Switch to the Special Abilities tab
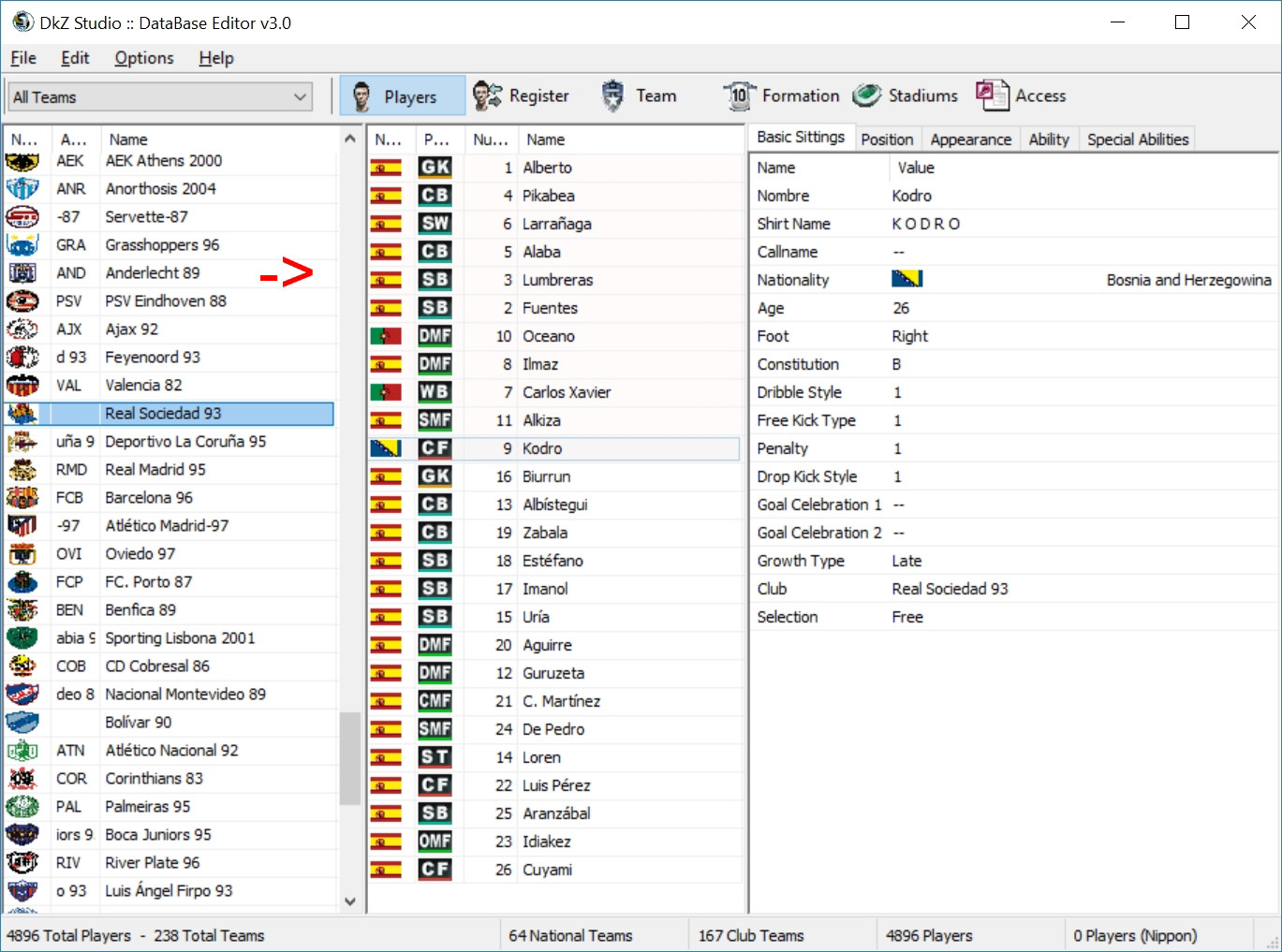 coord(1138,139)
